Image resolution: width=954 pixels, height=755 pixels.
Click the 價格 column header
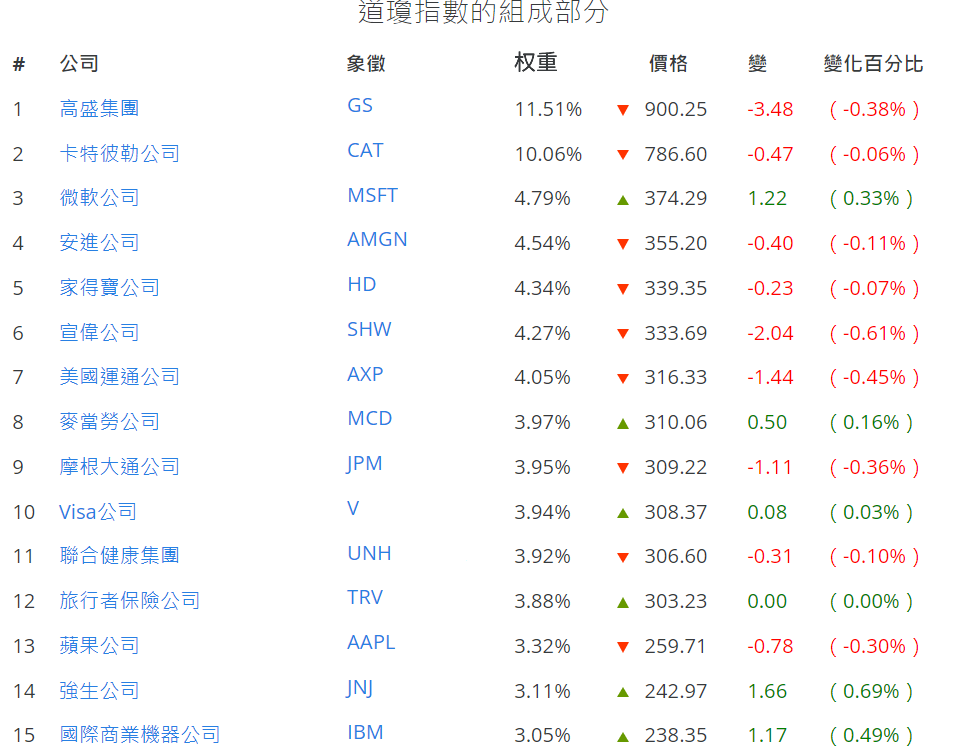point(668,64)
